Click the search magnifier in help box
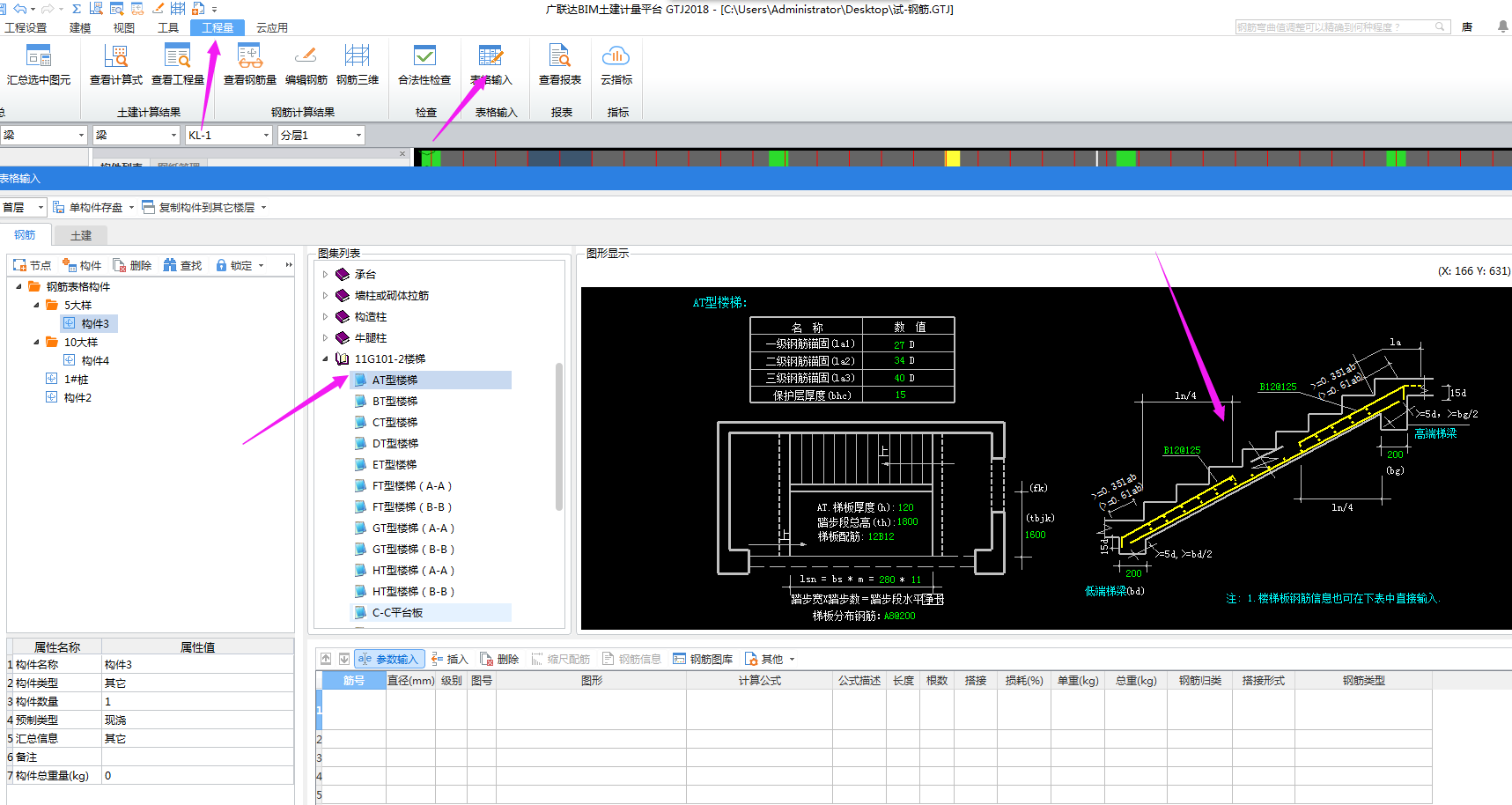The width and height of the screenshot is (1512, 805). [1440, 27]
